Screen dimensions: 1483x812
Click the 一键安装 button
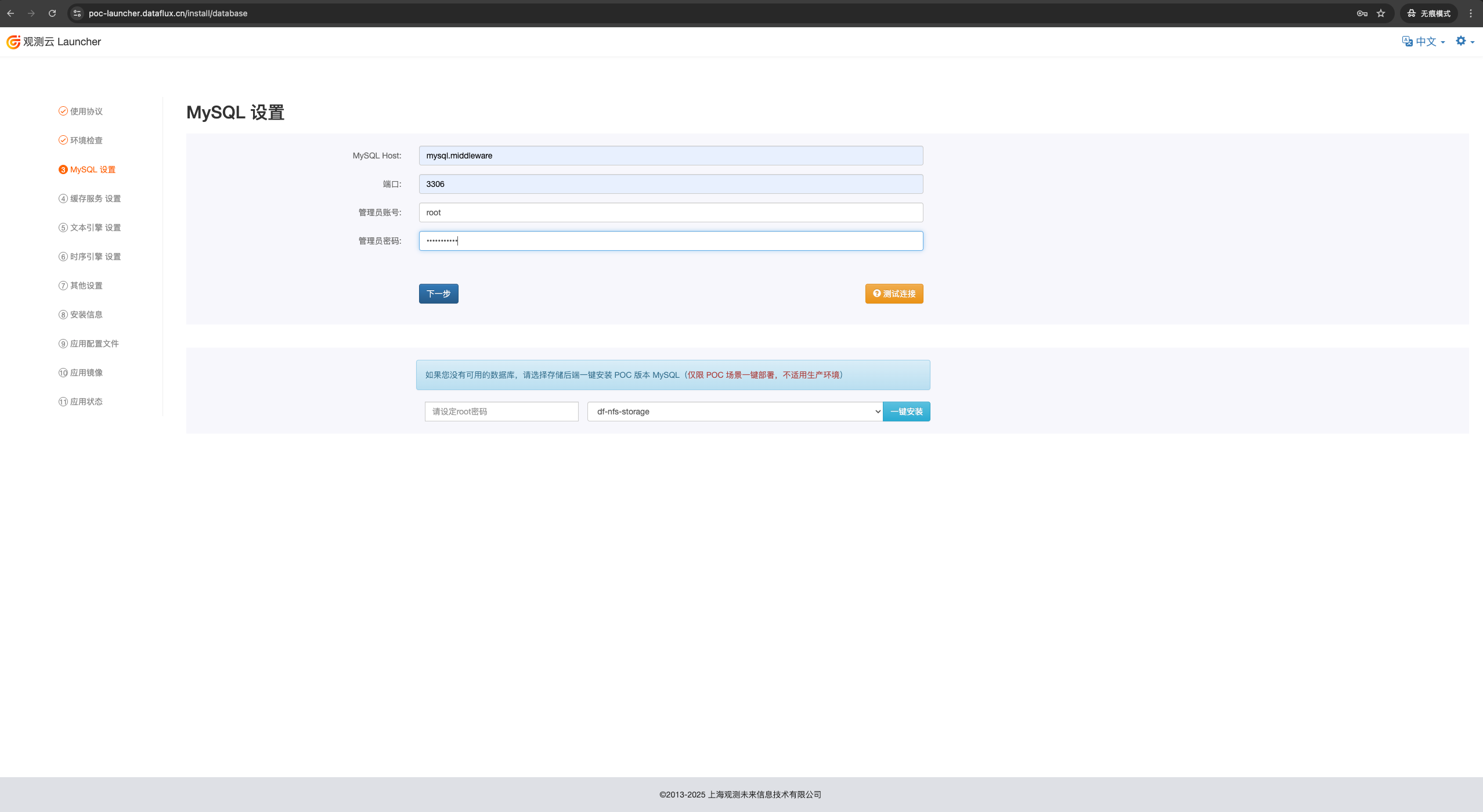(x=907, y=412)
